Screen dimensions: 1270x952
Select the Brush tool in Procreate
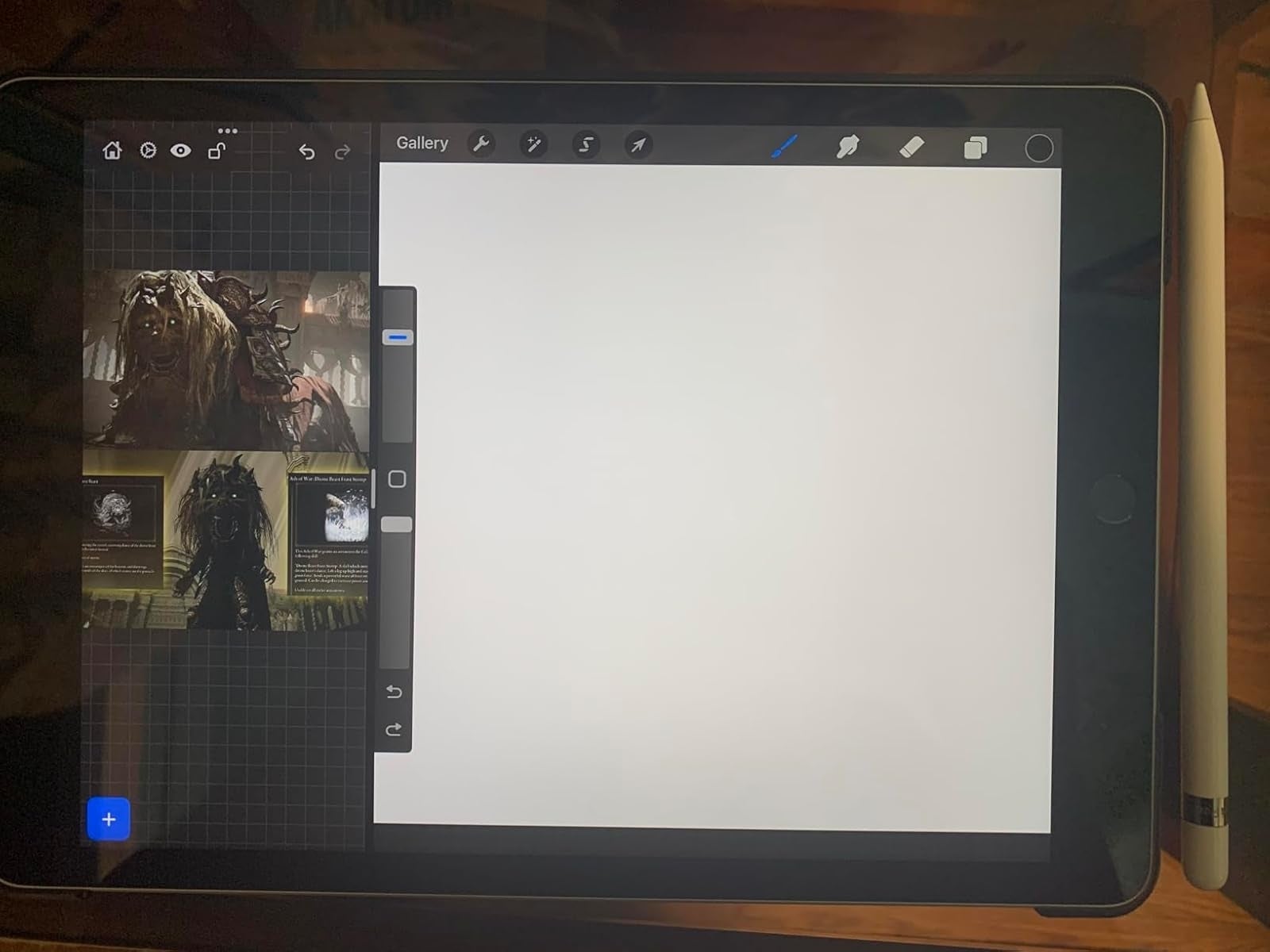784,146
